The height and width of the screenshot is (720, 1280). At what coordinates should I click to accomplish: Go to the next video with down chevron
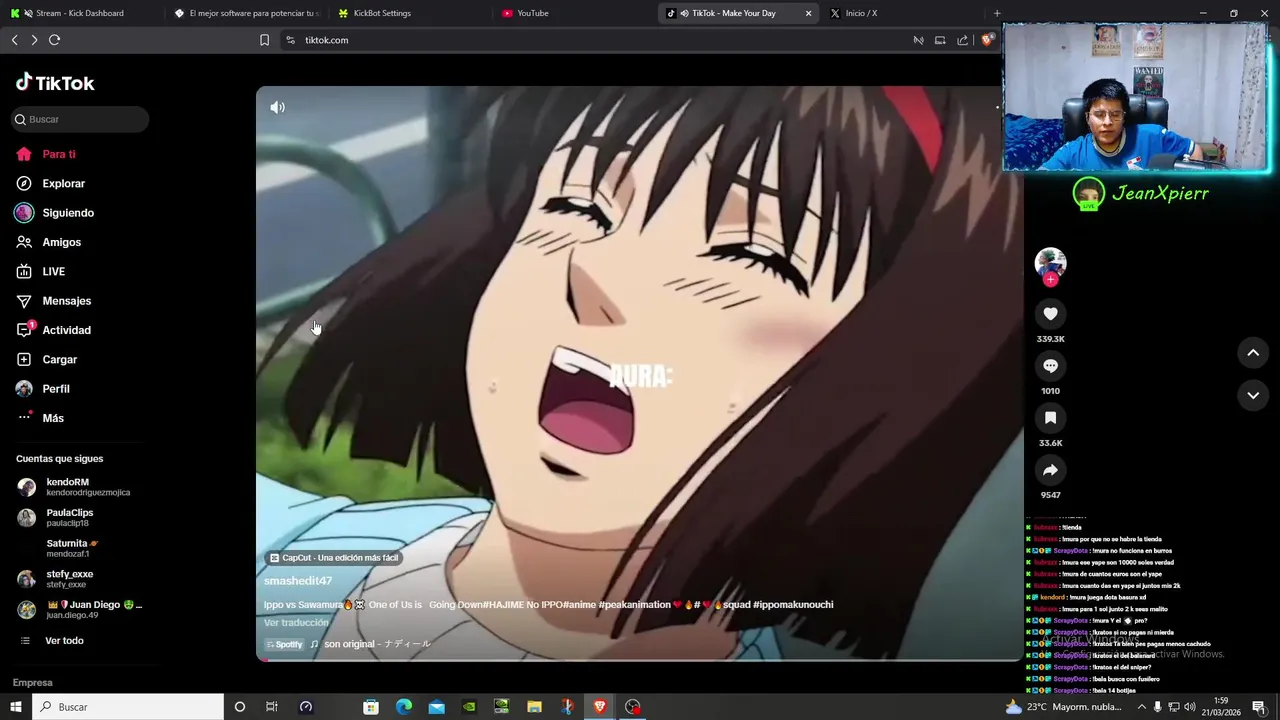pyautogui.click(x=1253, y=395)
